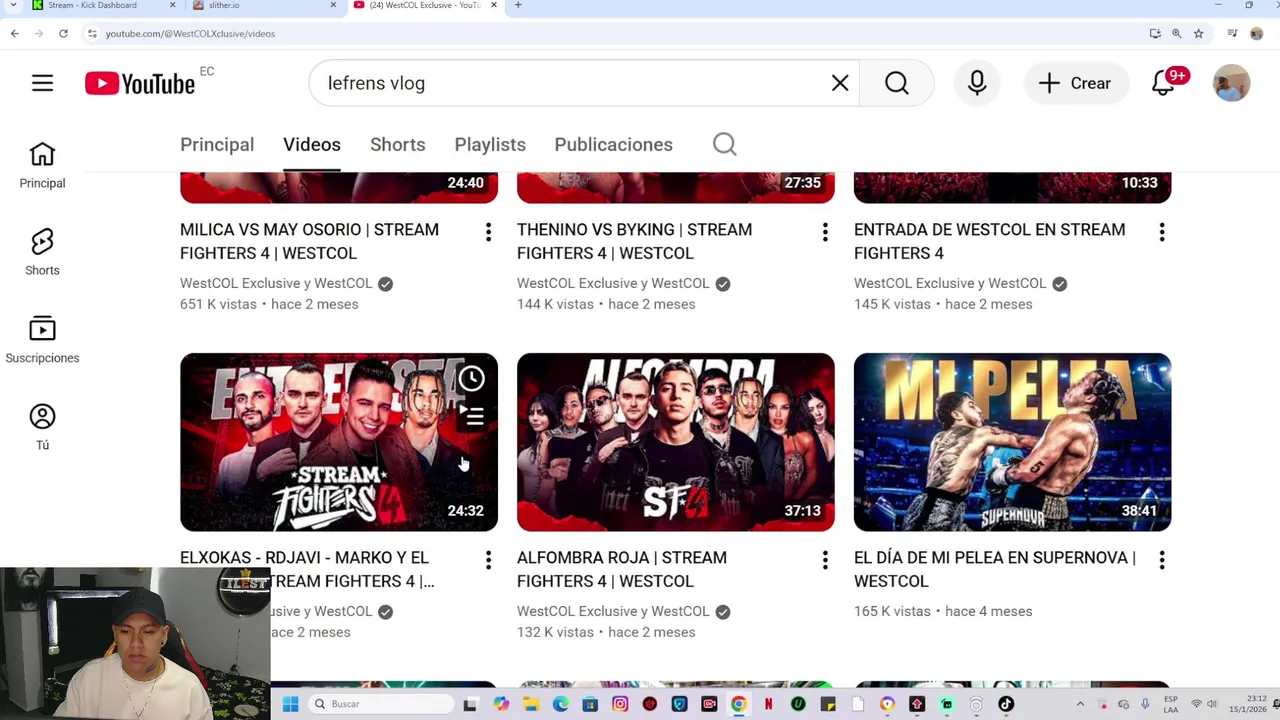This screenshot has width=1280, height=720.
Task: Start voice search with the microphone
Action: tap(977, 83)
